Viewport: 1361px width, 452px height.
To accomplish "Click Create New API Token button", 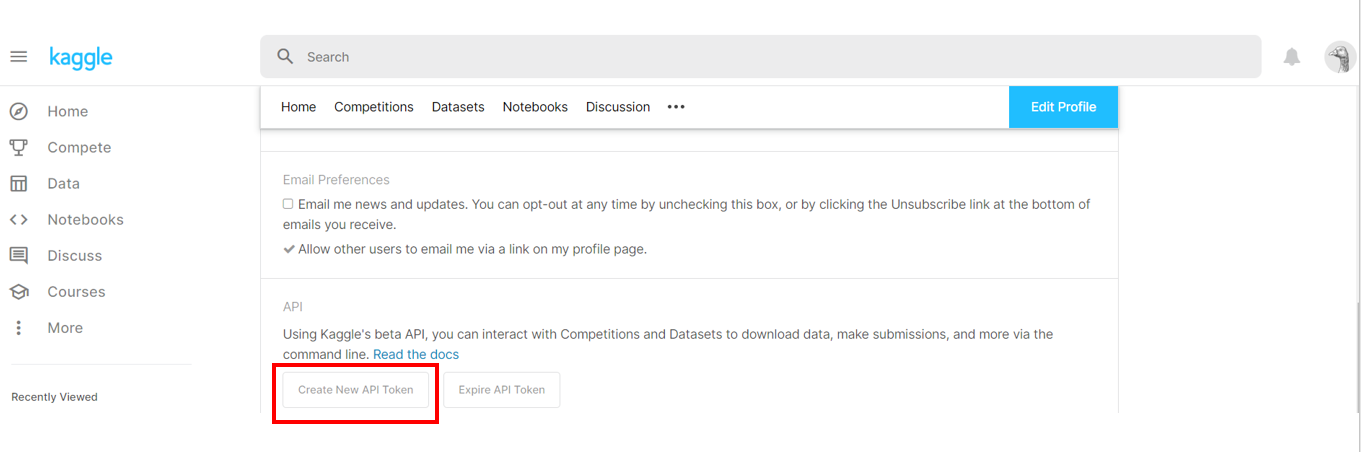I will pos(356,390).
